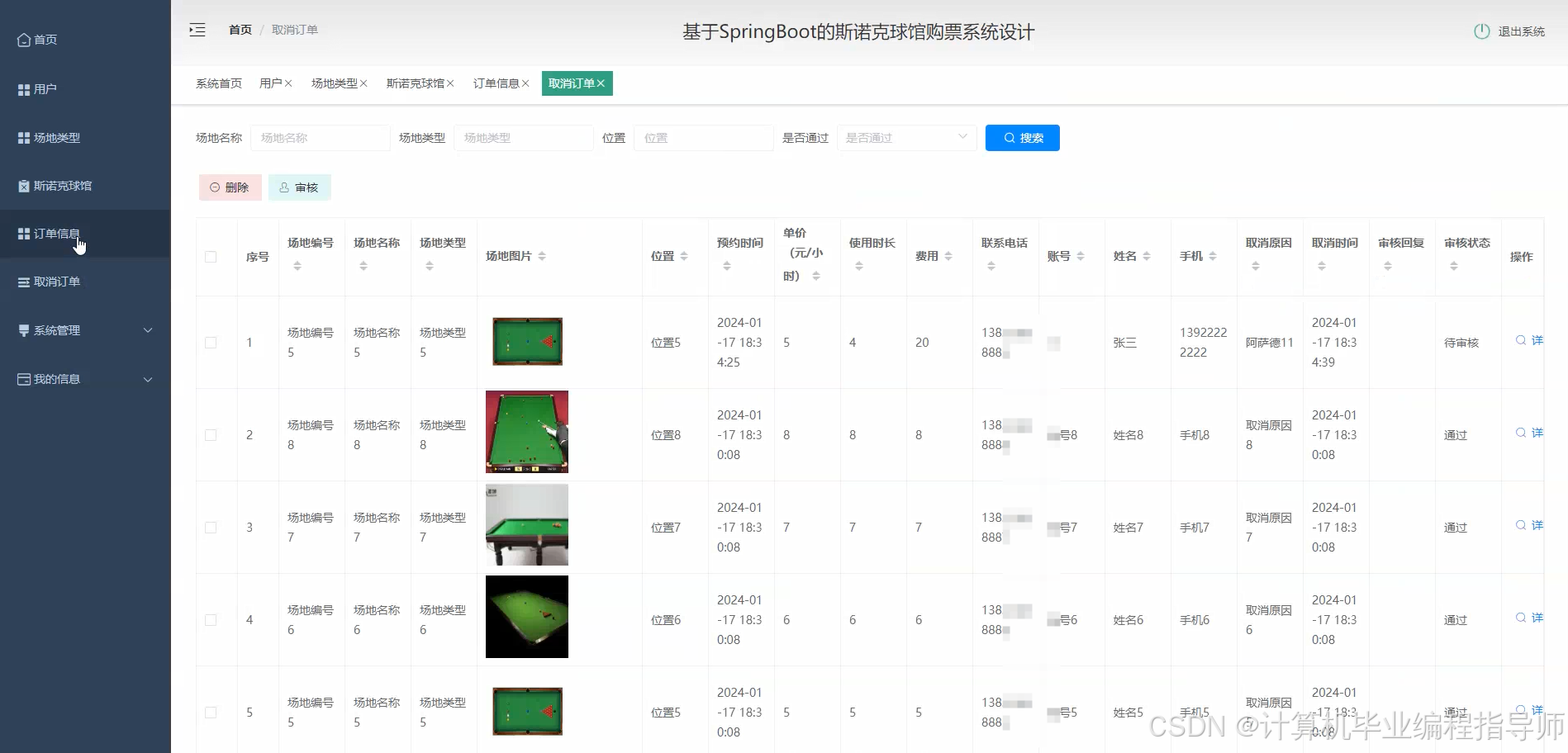Click the 审核 review button
The width and height of the screenshot is (1568, 753).
(299, 187)
